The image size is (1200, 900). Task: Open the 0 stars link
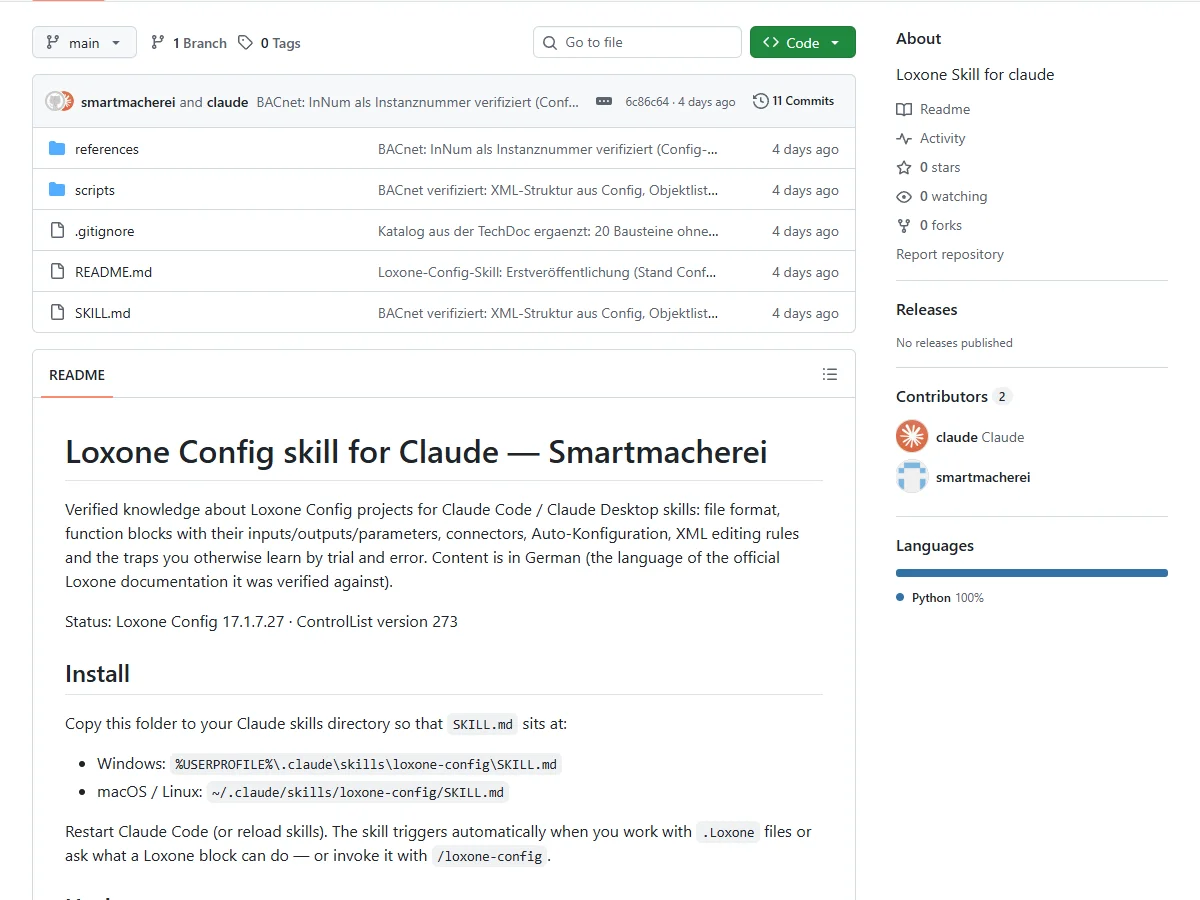pos(940,167)
